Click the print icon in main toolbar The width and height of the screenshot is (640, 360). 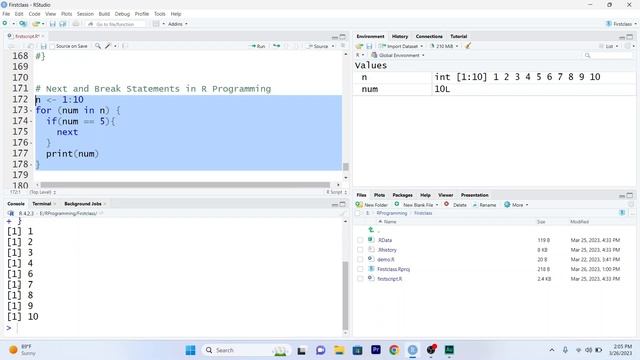click(76, 24)
